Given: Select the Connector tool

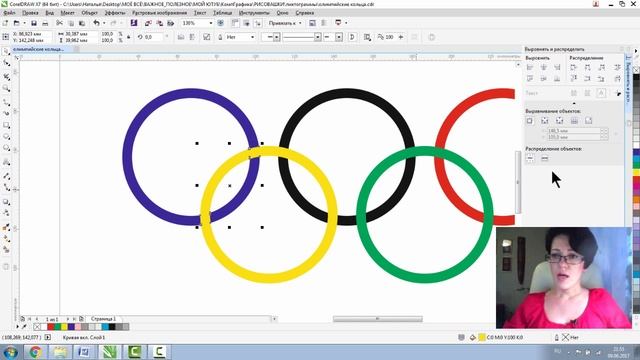Looking at the screenshot, I should pos(6,187).
